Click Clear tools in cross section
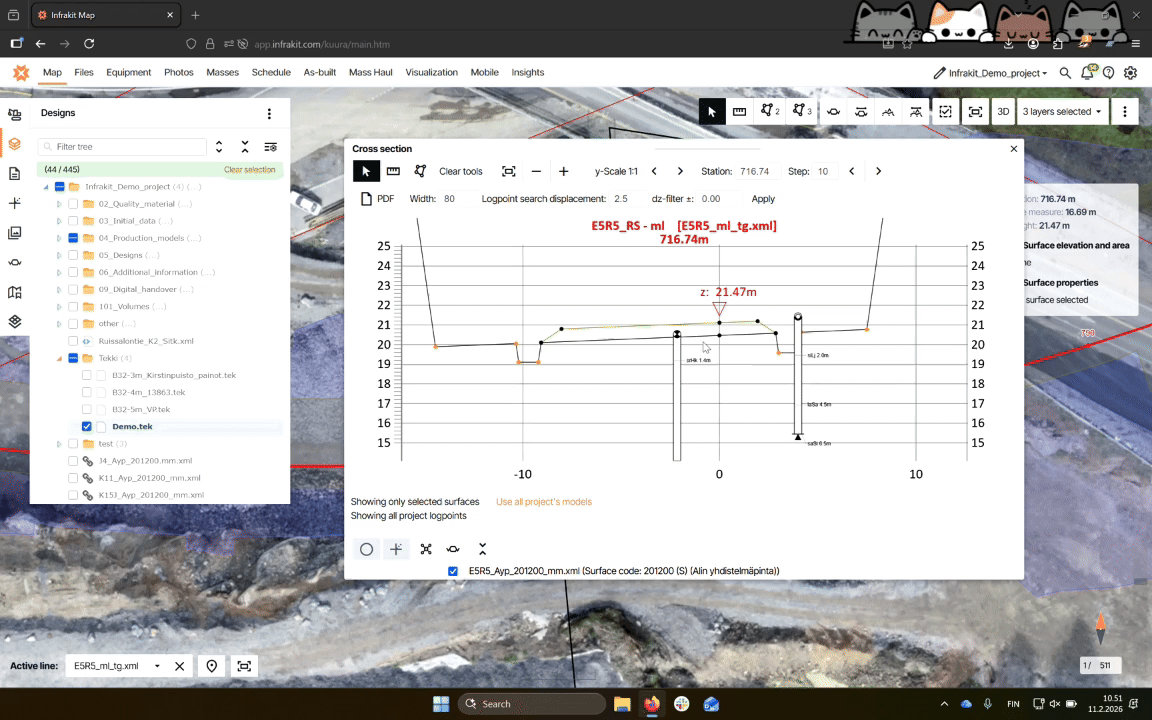 pyautogui.click(x=461, y=171)
